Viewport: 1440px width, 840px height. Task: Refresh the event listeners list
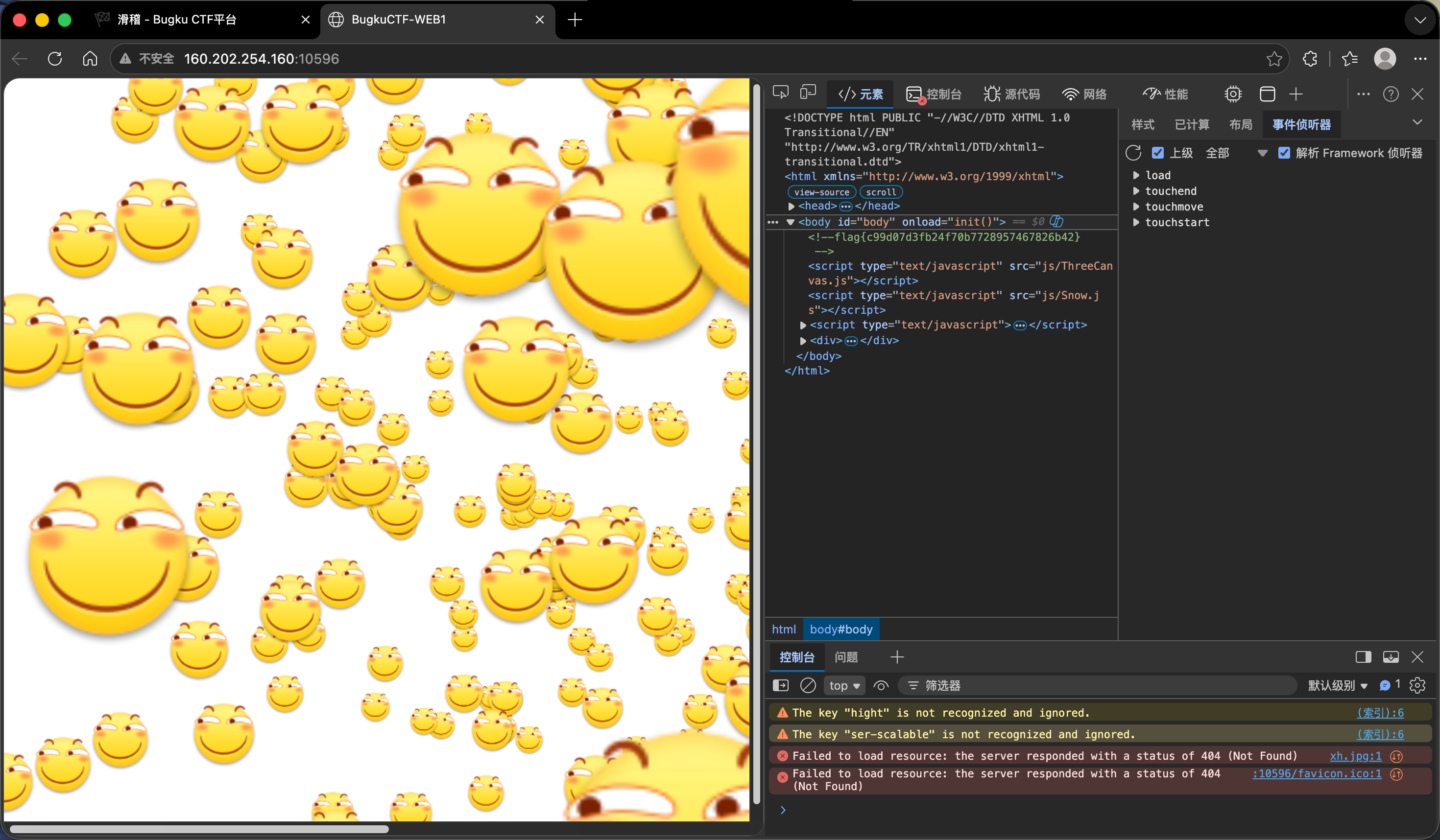click(1134, 152)
